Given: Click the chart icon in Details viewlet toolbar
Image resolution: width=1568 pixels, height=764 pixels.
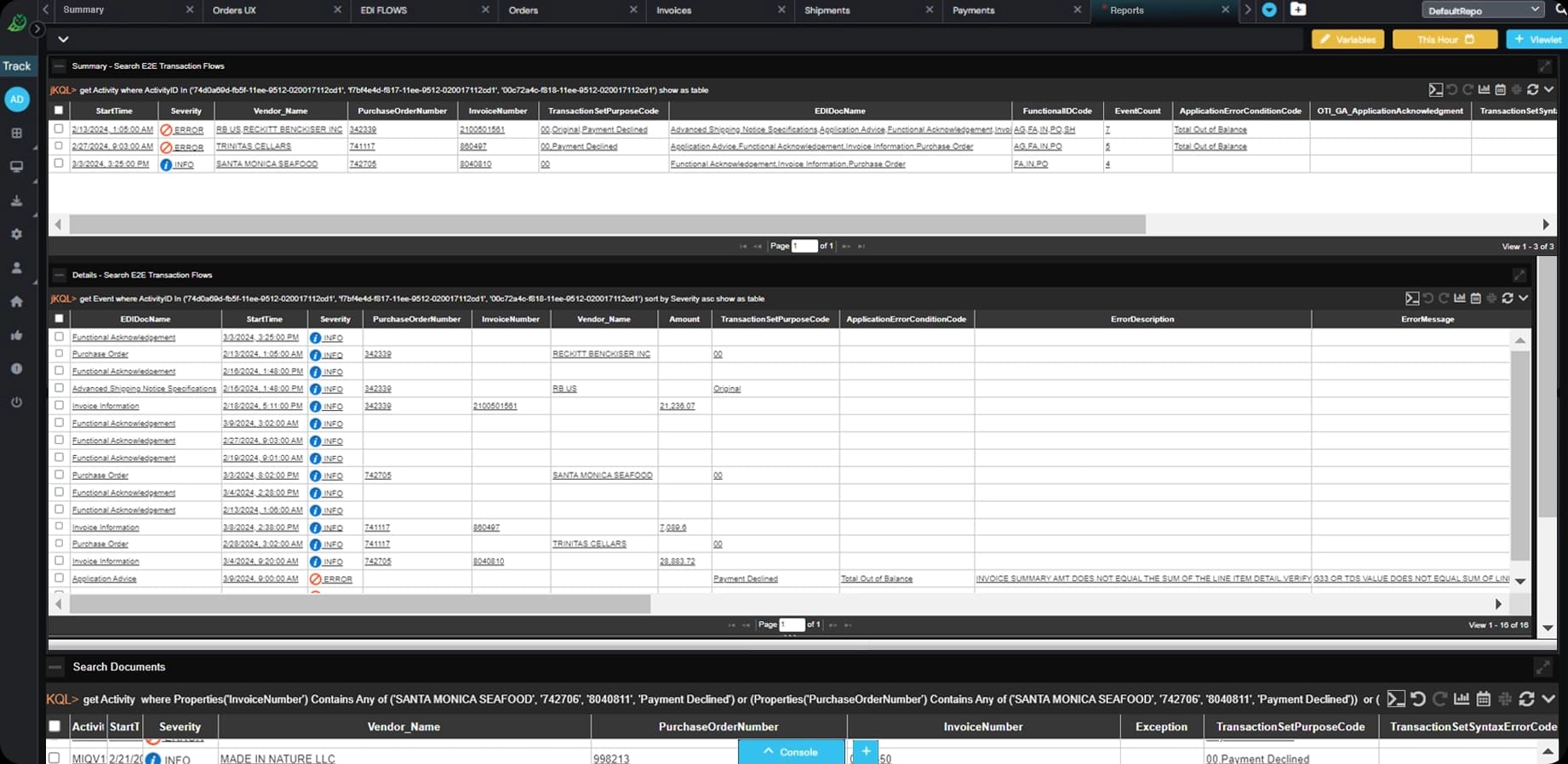Looking at the screenshot, I should (x=1460, y=298).
